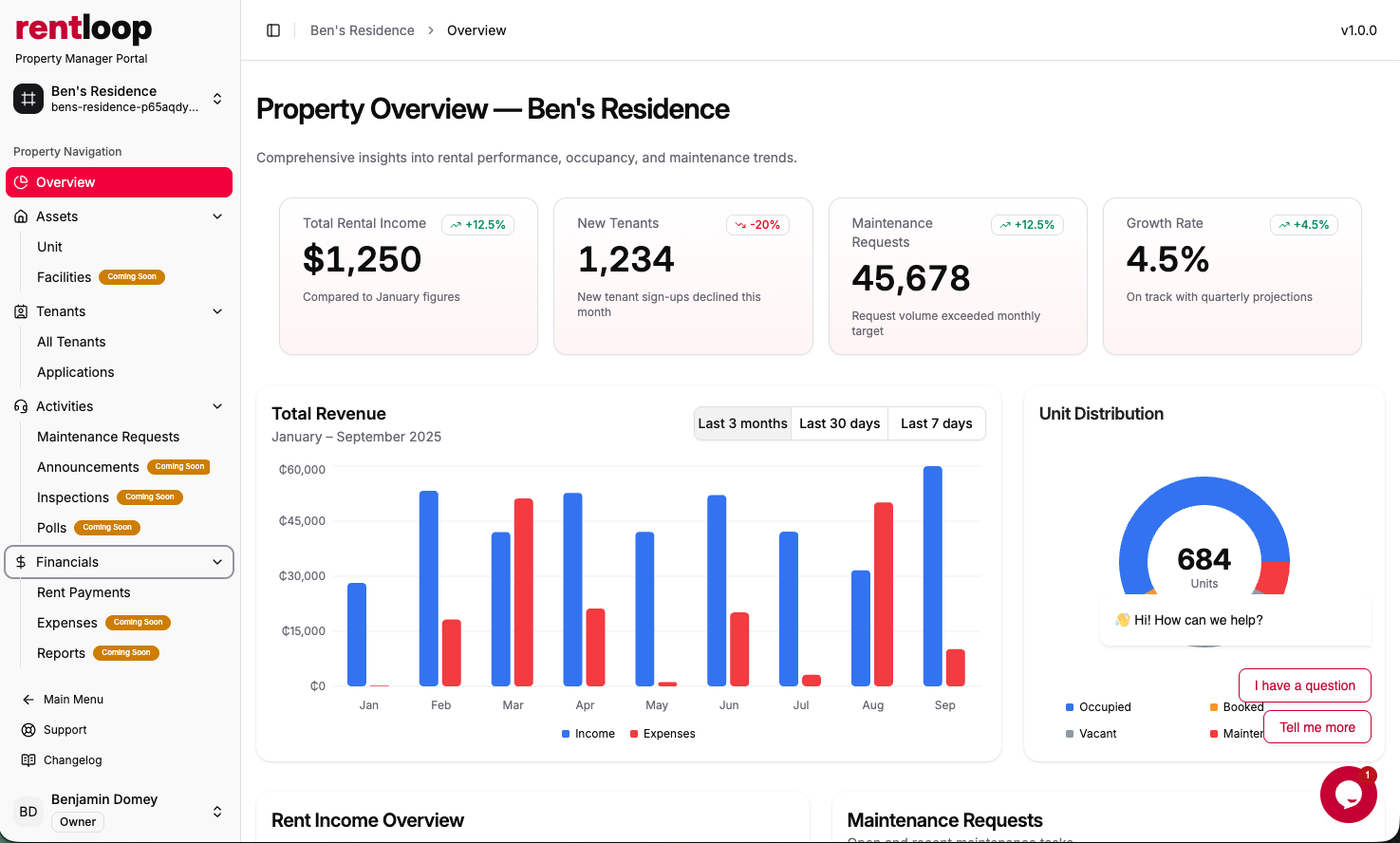This screenshot has height=843, width=1400.
Task: Click the rentloop logo
Action: 84,28
